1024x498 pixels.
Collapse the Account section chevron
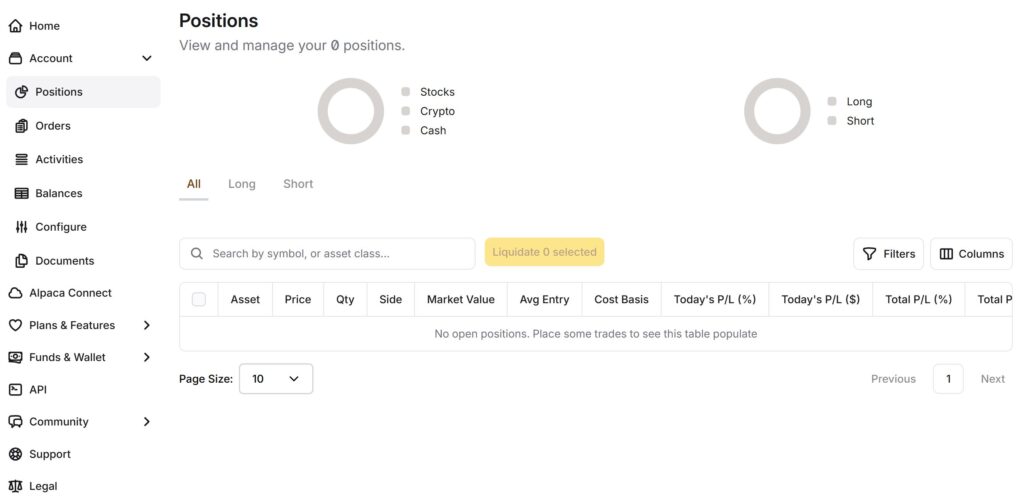147,59
